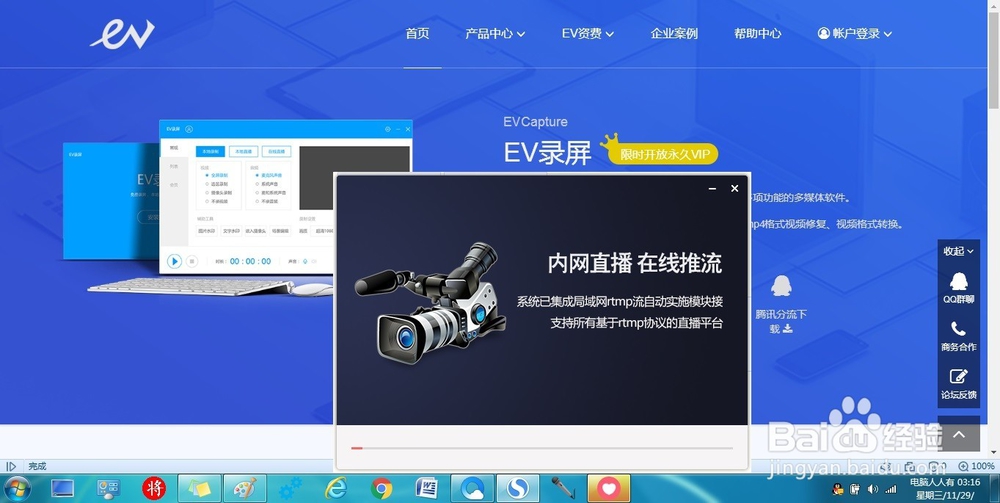Click the blue gears taskbar icon

click(291, 489)
